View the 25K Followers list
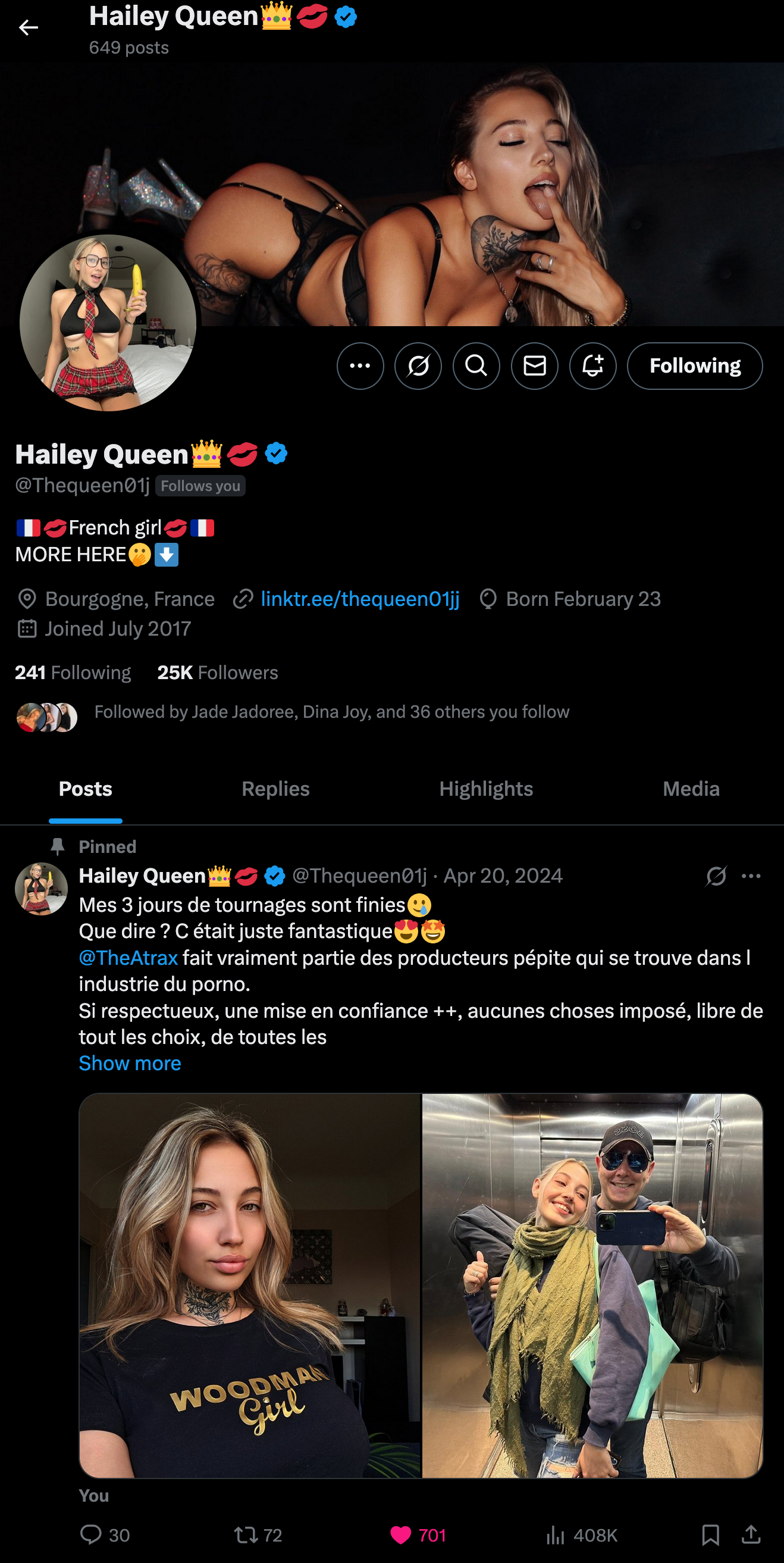 (218, 673)
